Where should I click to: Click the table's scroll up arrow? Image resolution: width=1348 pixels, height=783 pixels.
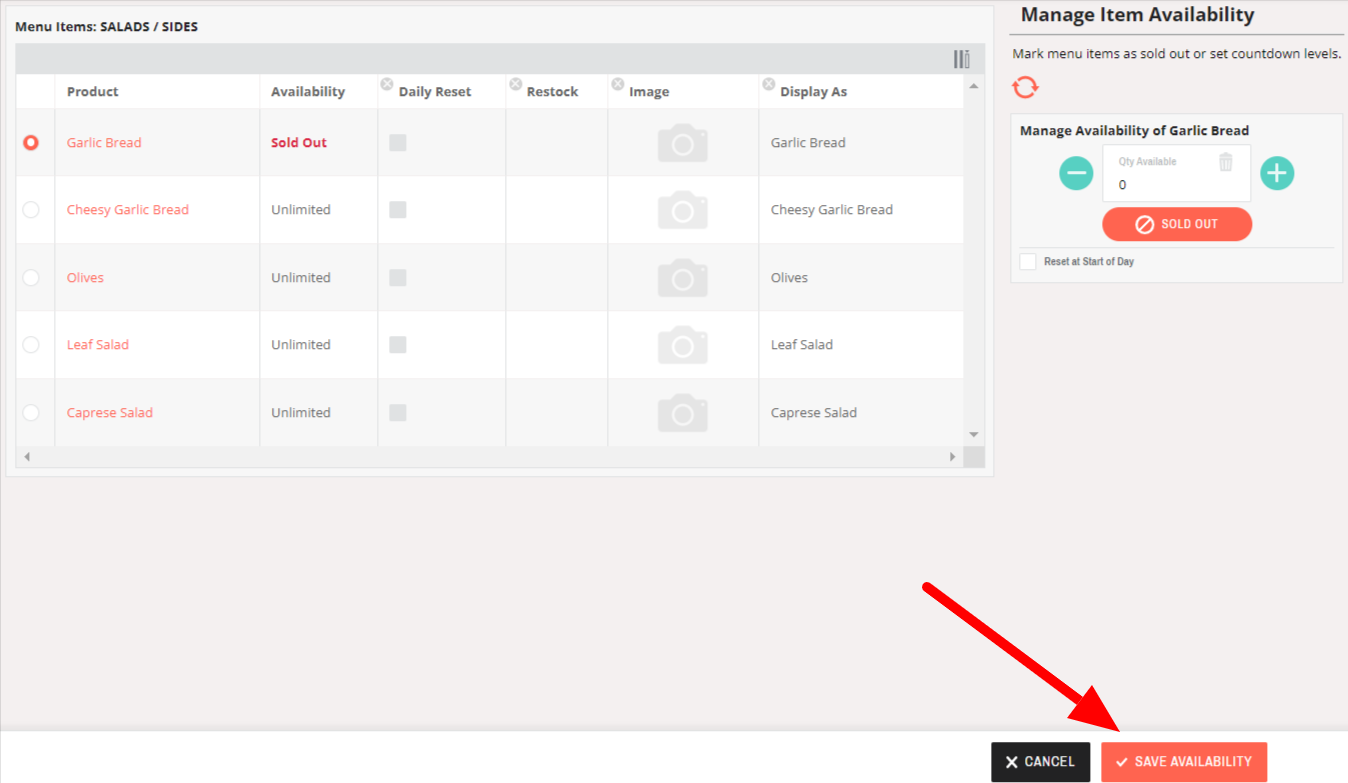975,86
